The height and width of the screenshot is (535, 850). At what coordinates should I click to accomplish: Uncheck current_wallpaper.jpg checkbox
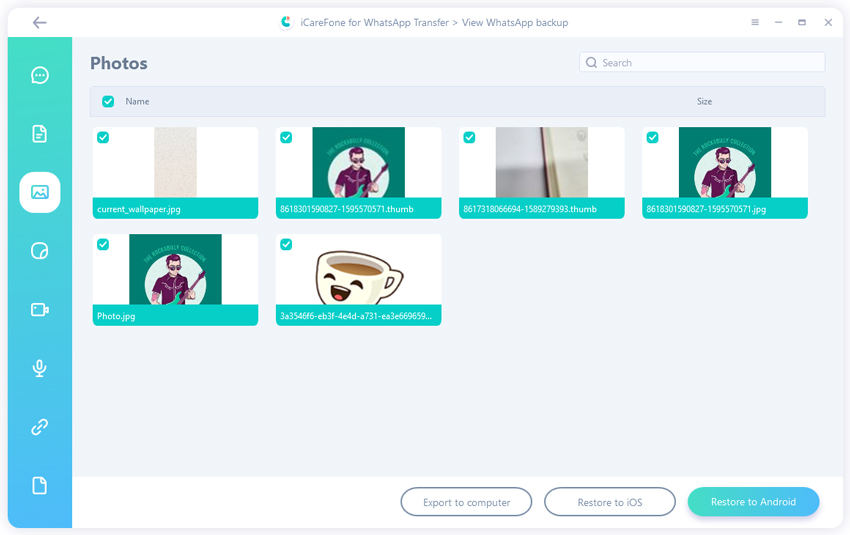pos(103,138)
